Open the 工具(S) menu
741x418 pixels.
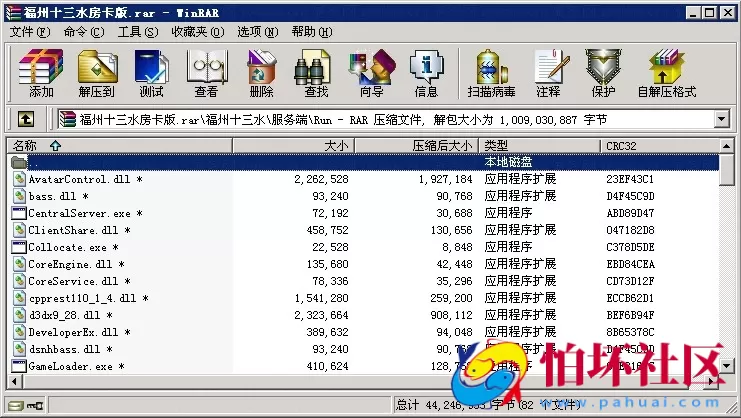tap(138, 32)
